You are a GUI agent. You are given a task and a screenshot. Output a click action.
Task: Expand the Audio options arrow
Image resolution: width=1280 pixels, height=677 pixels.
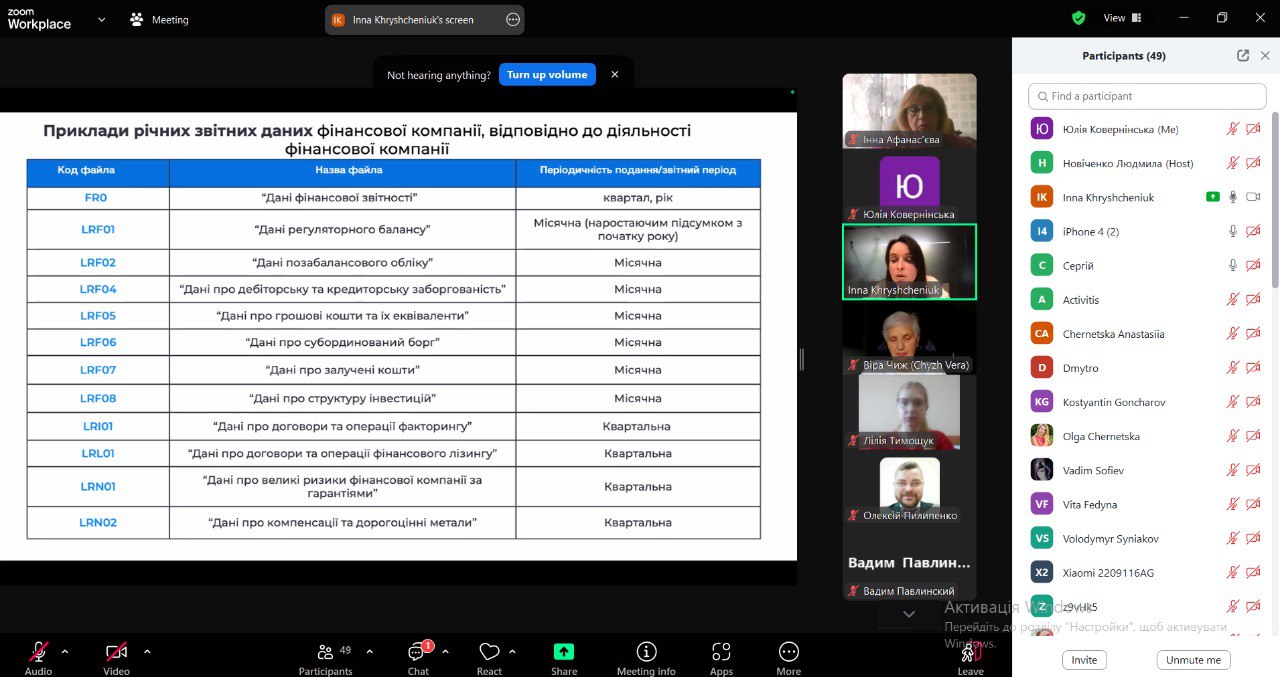point(65,651)
